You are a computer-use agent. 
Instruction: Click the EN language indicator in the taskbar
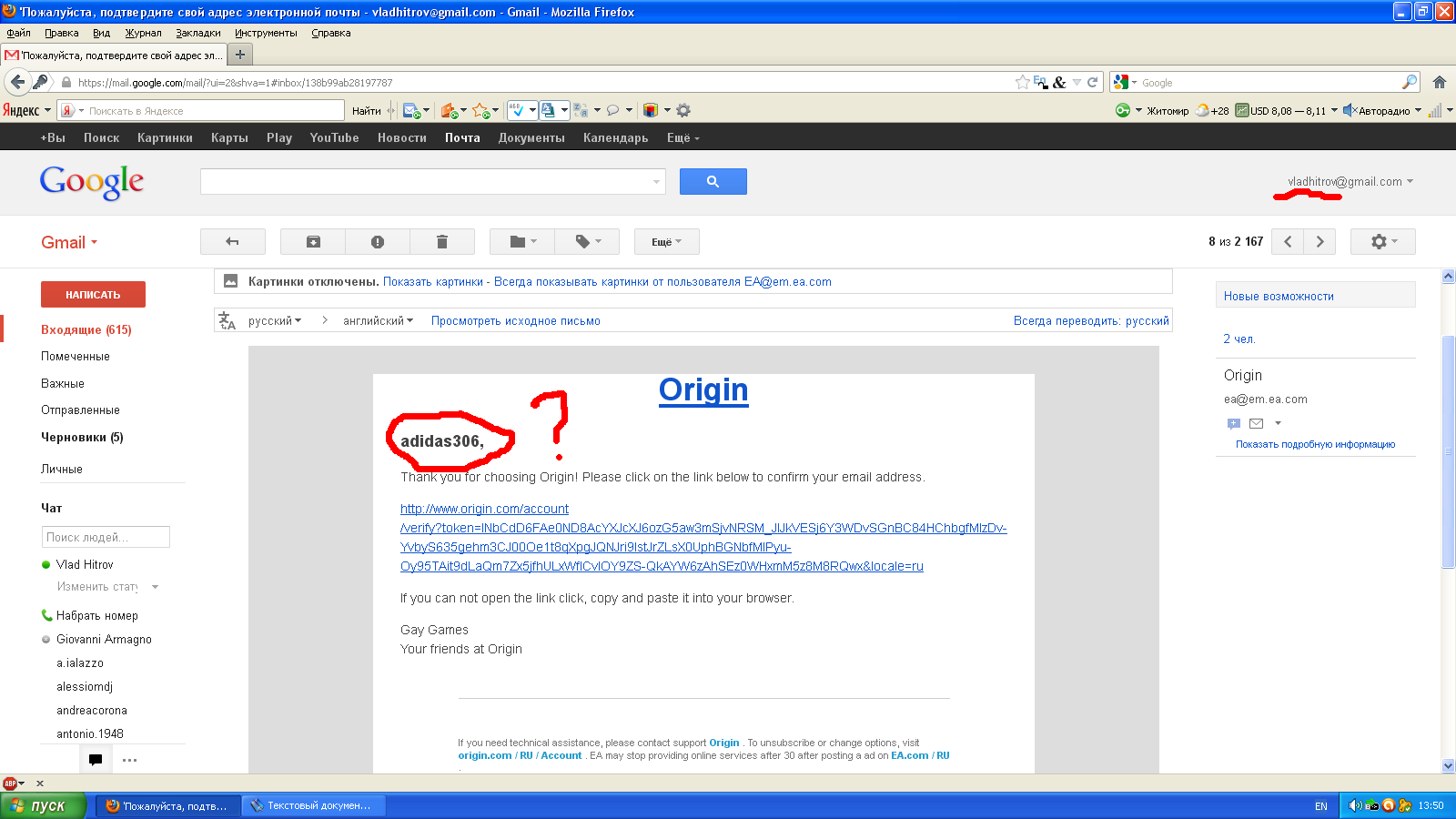[1321, 806]
